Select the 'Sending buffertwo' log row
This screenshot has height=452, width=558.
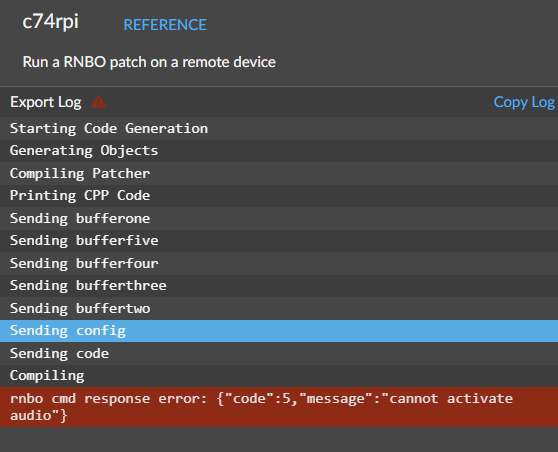pos(279,308)
